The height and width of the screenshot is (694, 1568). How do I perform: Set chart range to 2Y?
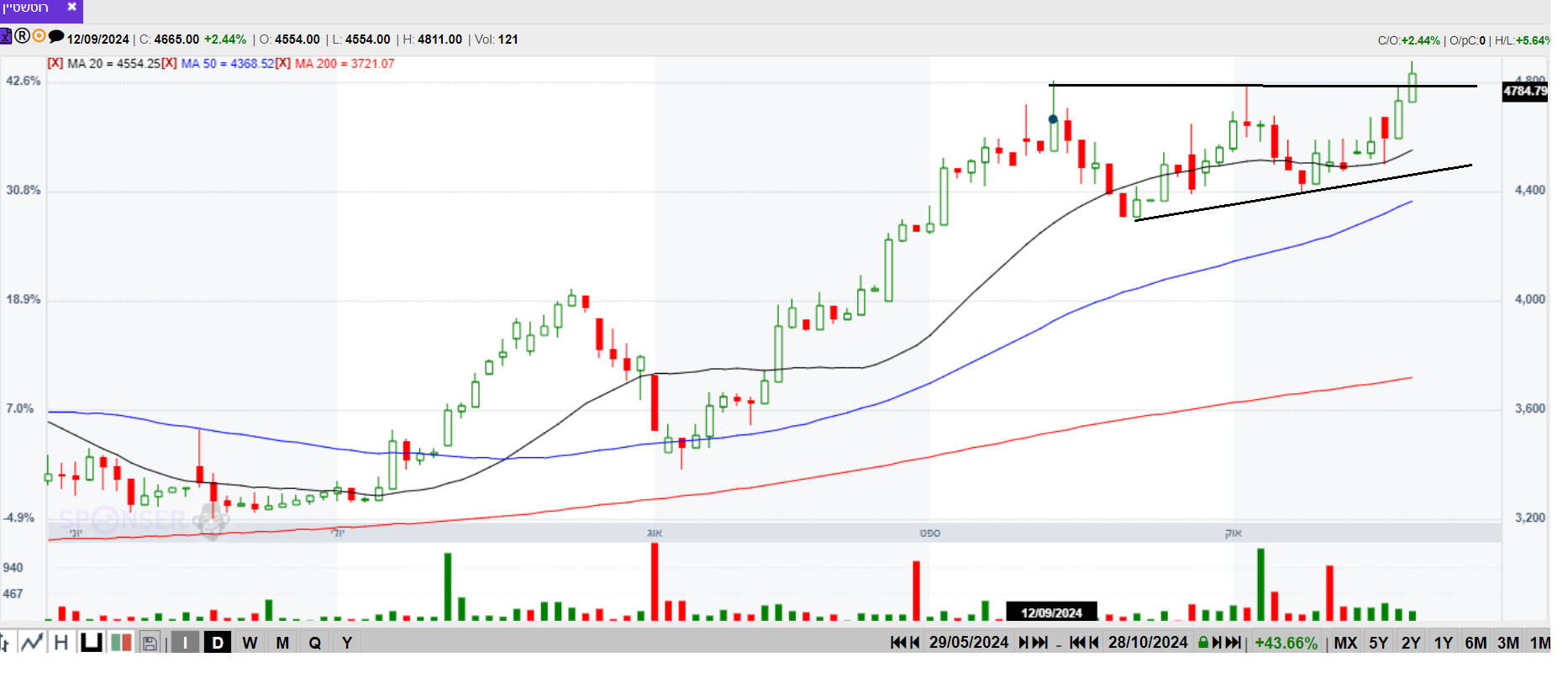tap(1411, 643)
